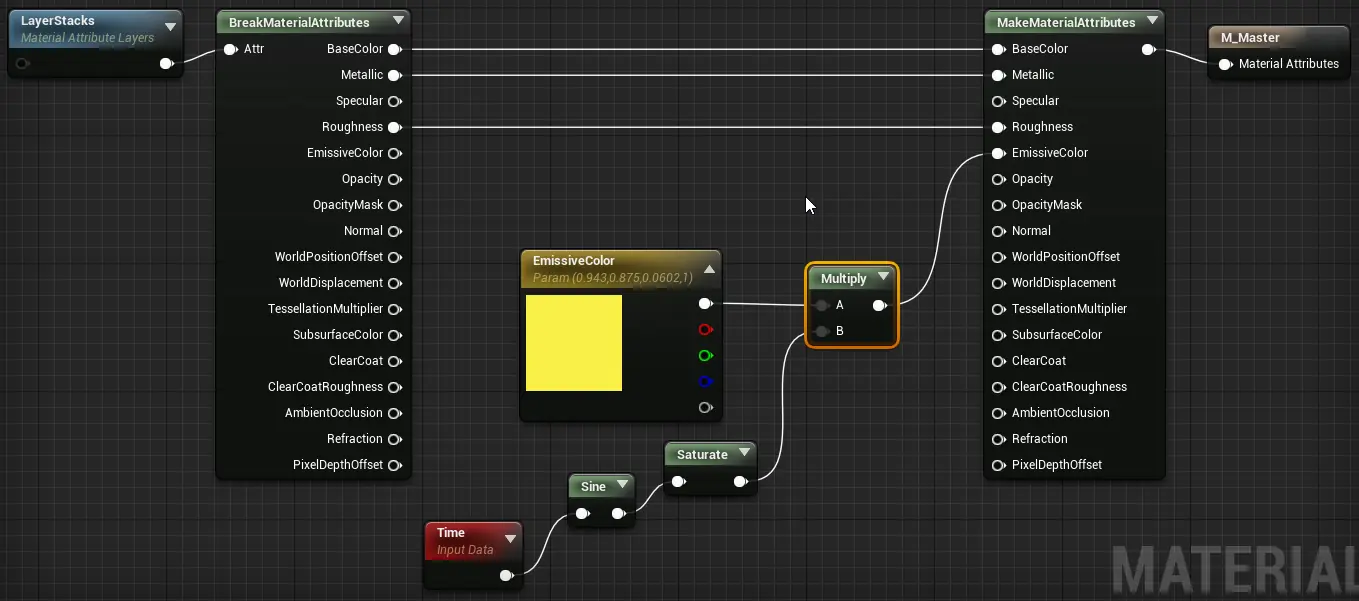The image size is (1359, 601).
Task: Expand the Sine node dropdown arrow
Action: [622, 486]
